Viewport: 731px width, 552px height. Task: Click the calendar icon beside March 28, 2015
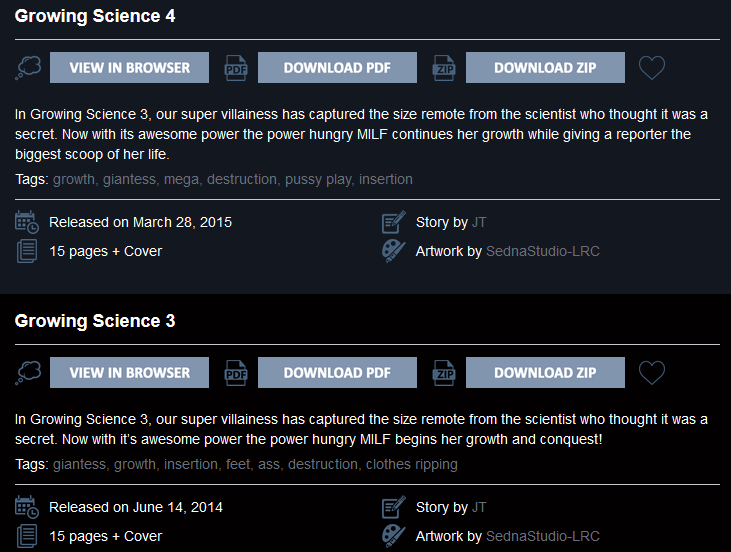click(x=27, y=222)
